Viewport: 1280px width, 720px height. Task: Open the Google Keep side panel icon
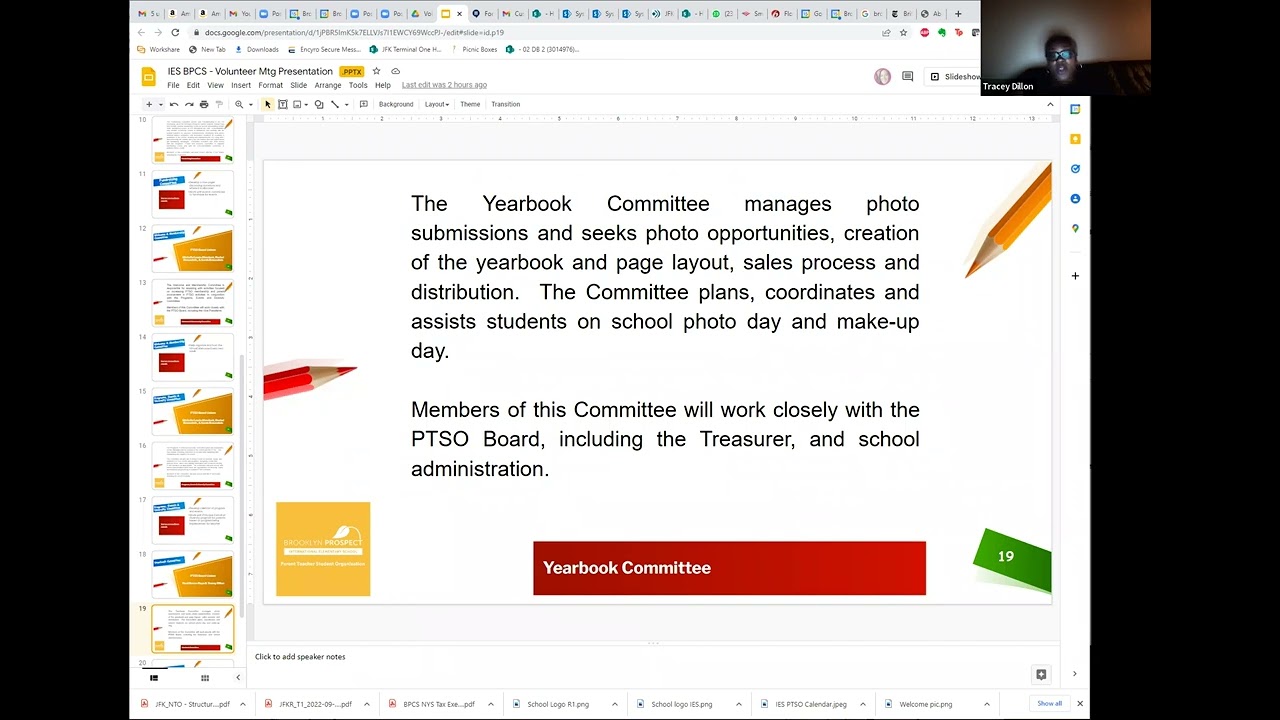point(1075,139)
